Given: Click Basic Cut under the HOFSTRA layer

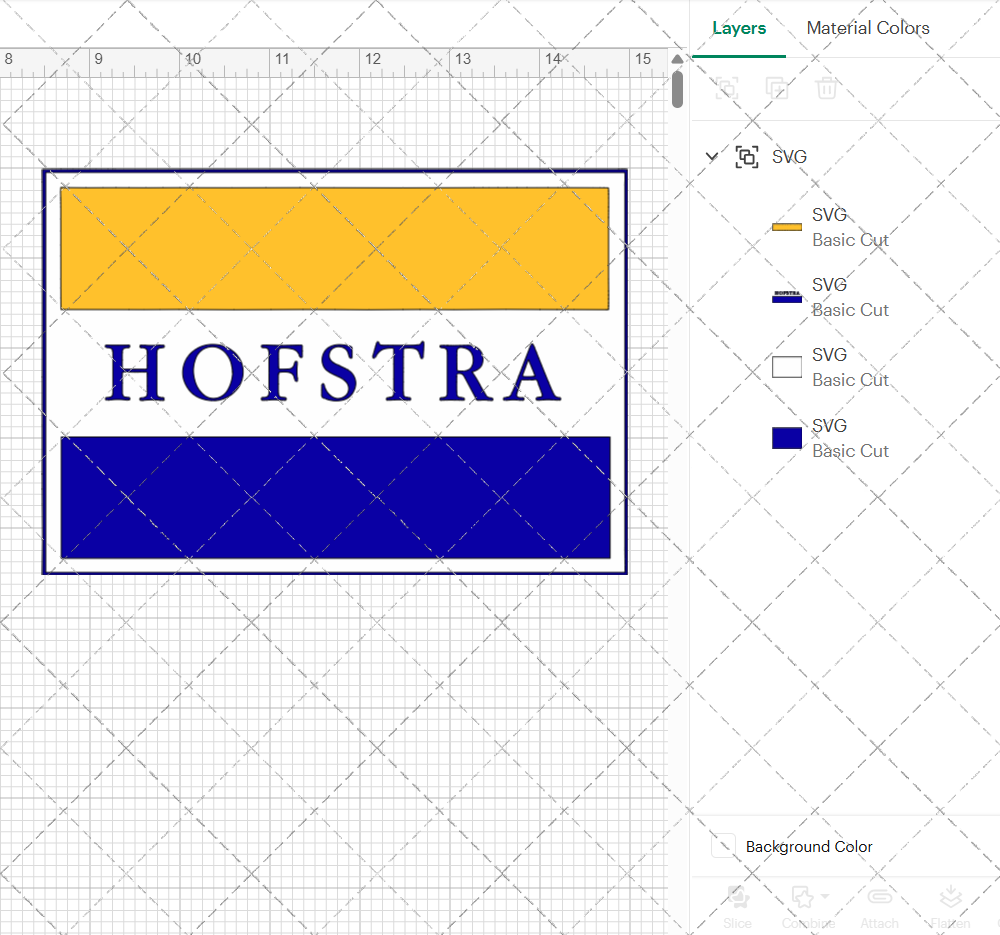Looking at the screenshot, I should (x=850, y=311).
